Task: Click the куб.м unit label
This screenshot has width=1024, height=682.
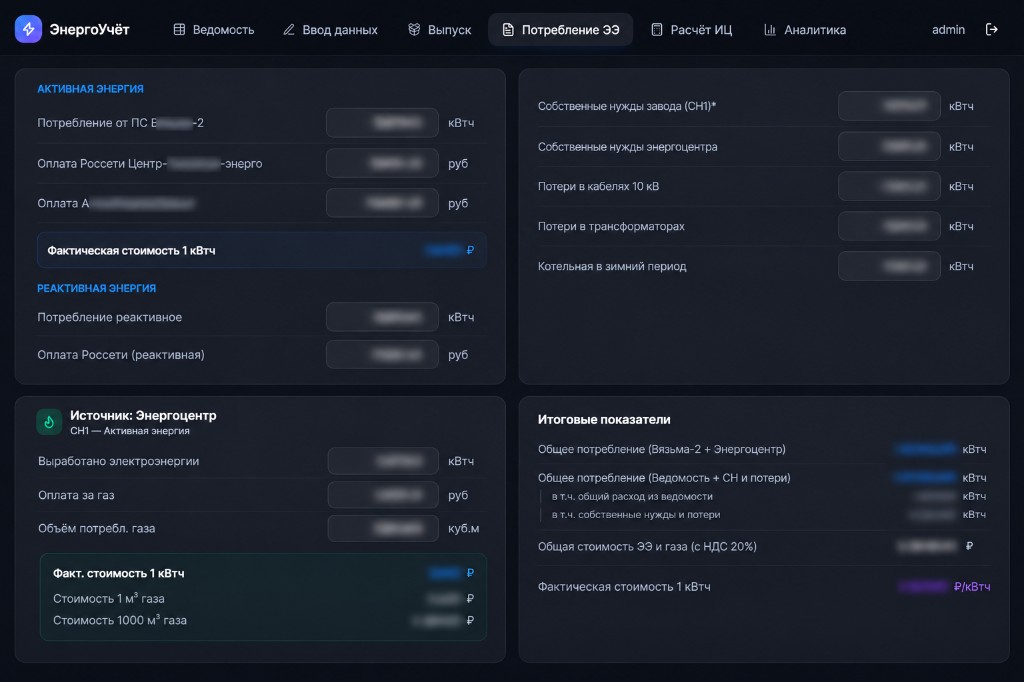Action: click(x=464, y=528)
